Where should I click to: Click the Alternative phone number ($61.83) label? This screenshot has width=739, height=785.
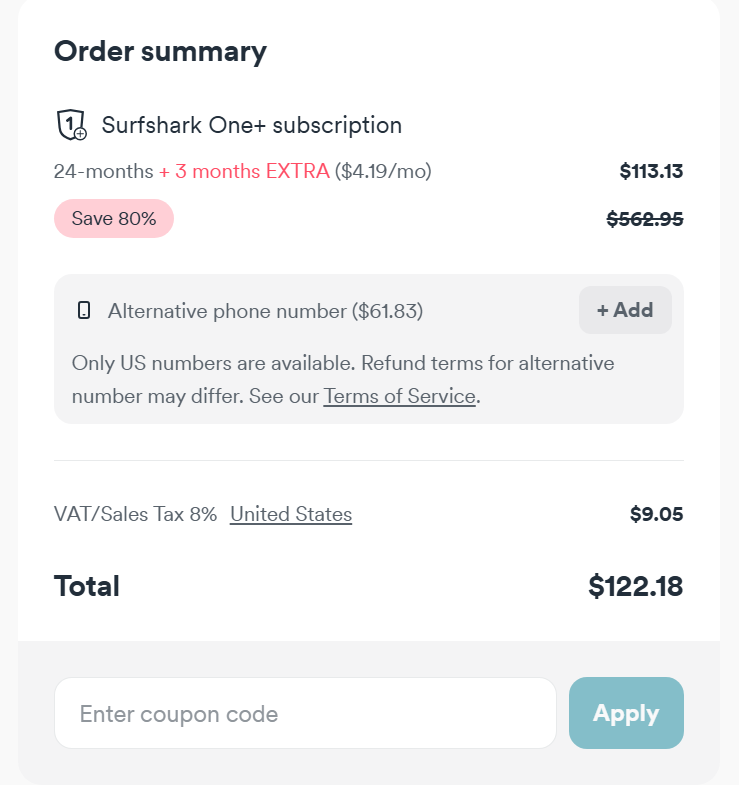[x=265, y=311]
